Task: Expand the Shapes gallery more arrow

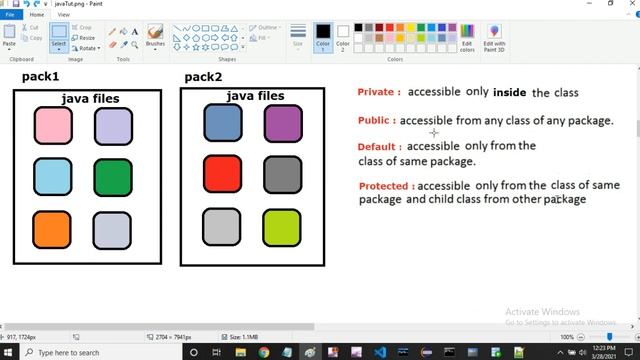Action: coord(243,47)
